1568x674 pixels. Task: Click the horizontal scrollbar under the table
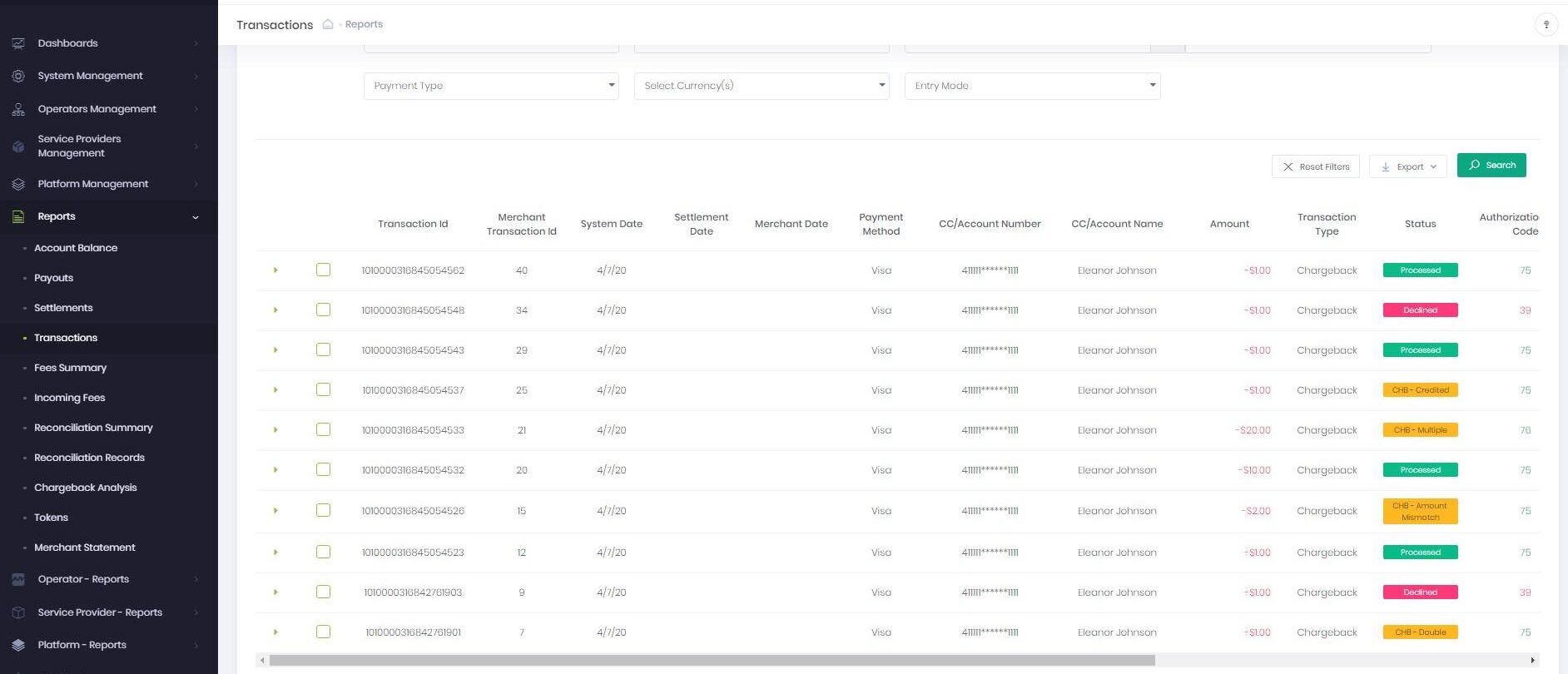pos(712,661)
